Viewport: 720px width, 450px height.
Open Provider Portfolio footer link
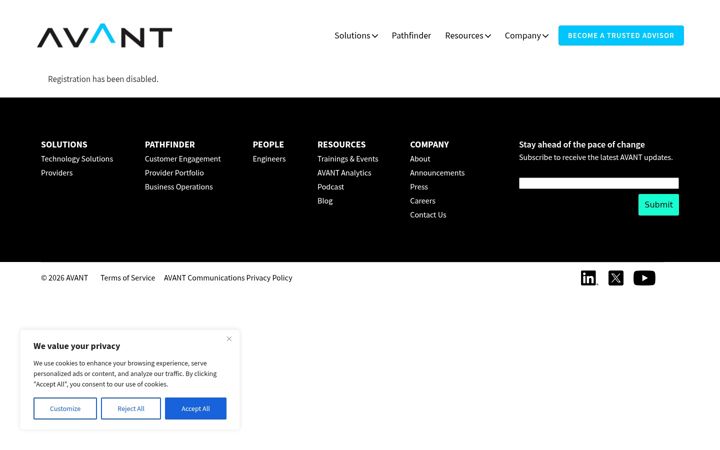click(174, 173)
